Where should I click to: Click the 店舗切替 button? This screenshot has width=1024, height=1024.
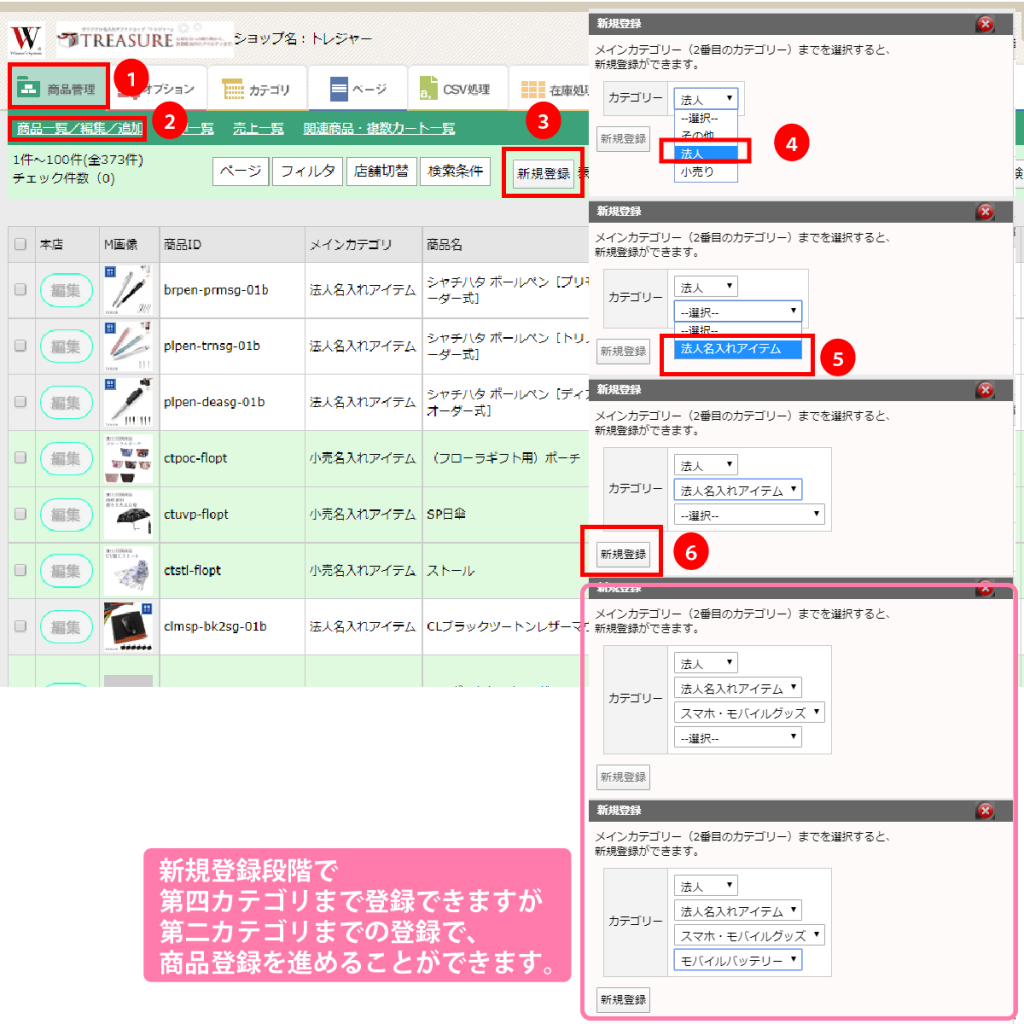[x=380, y=172]
